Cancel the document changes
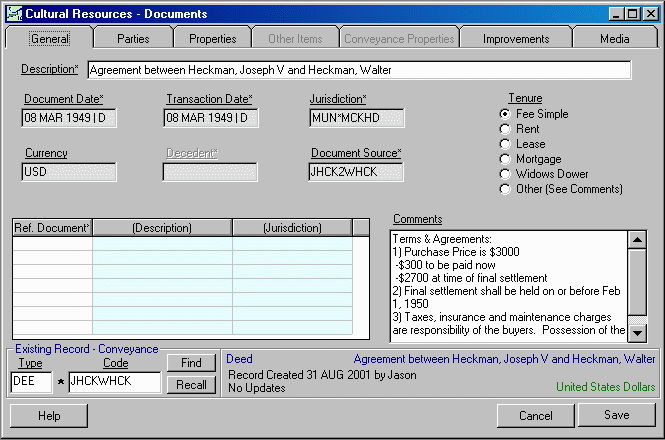The width and height of the screenshot is (665, 440). click(x=536, y=416)
